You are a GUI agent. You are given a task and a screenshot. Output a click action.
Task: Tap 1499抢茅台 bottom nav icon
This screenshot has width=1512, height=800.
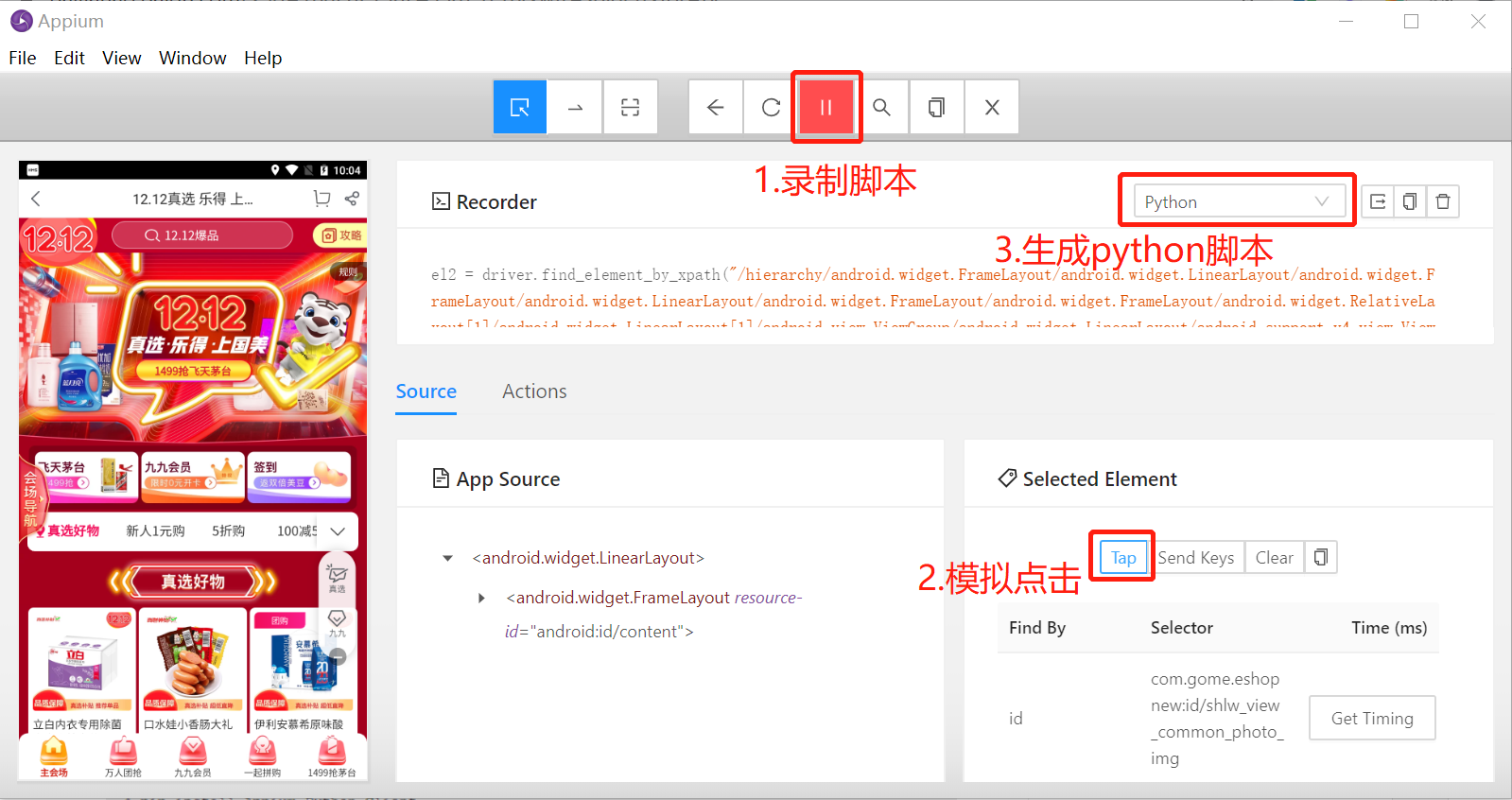tap(332, 757)
